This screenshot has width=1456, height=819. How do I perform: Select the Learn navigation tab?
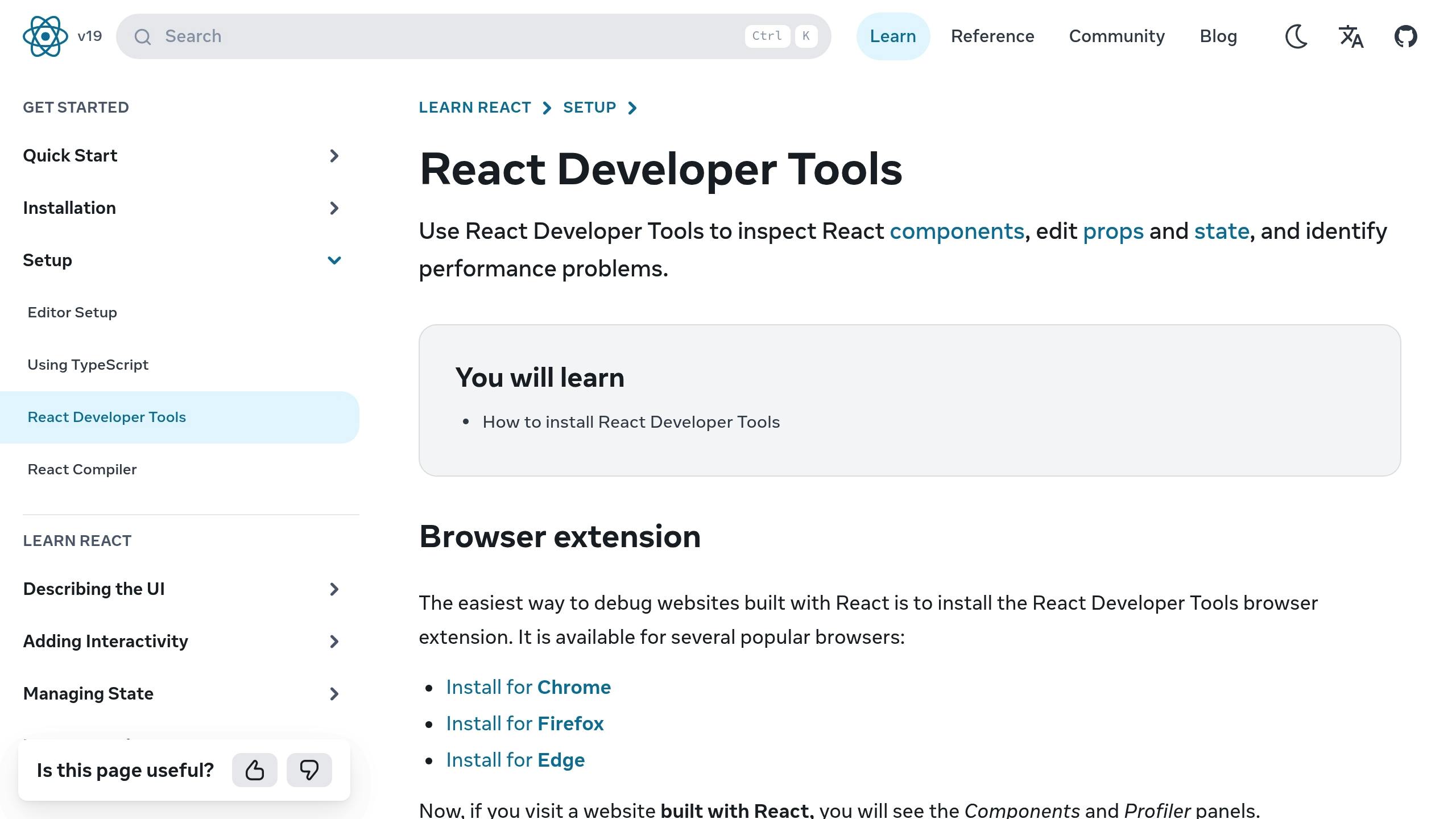point(892,36)
